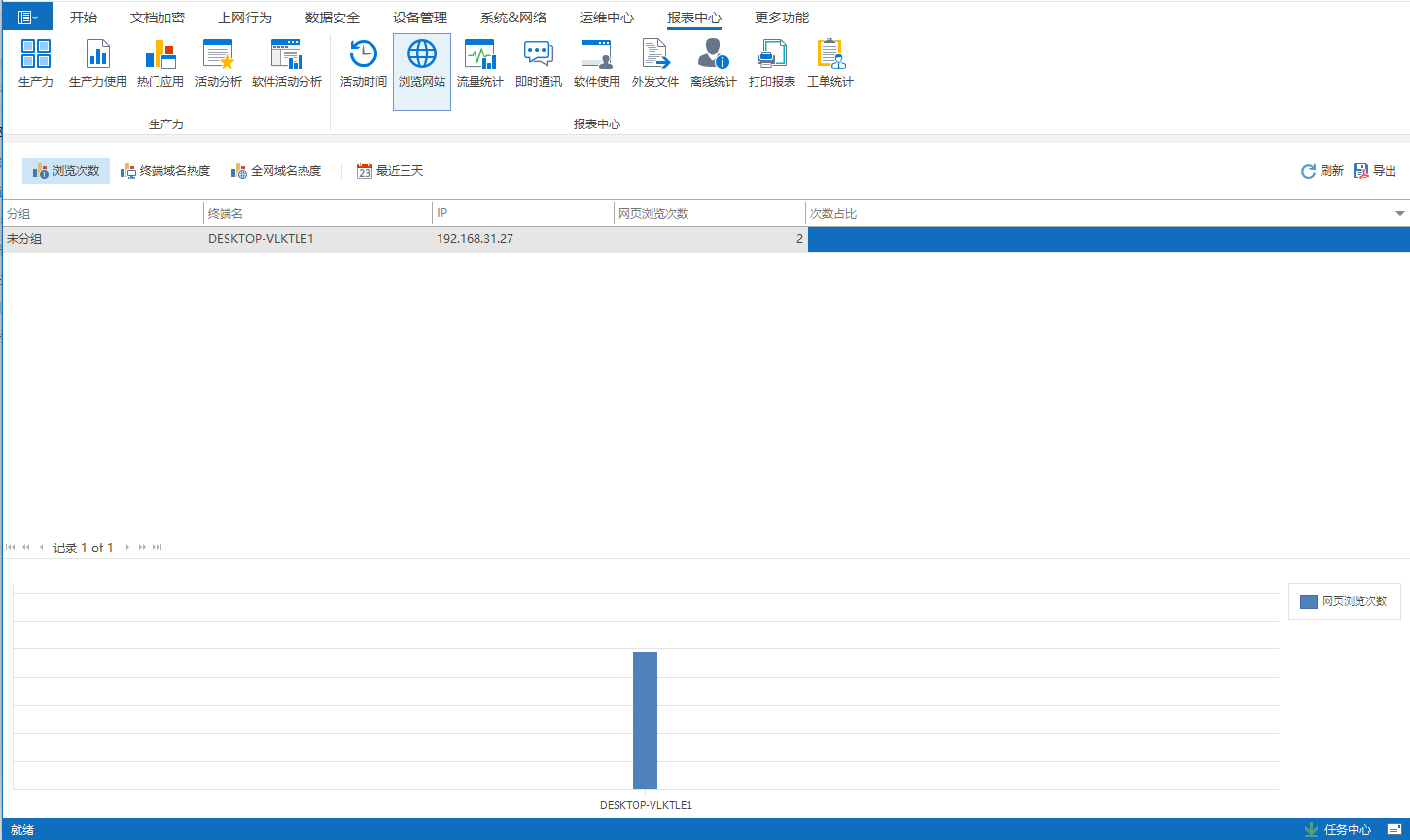
Task: Click the 刷新 button
Action: point(1322,171)
